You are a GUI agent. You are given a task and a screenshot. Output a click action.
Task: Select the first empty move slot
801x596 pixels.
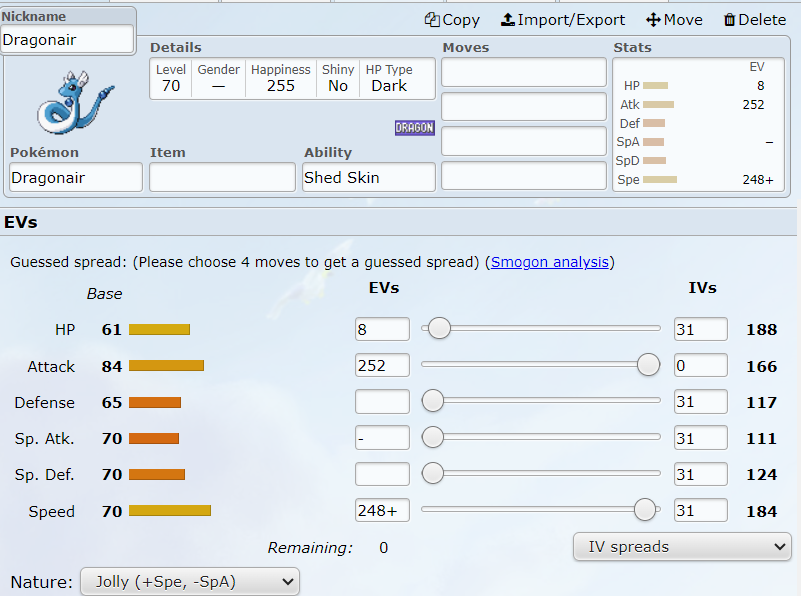[524, 72]
